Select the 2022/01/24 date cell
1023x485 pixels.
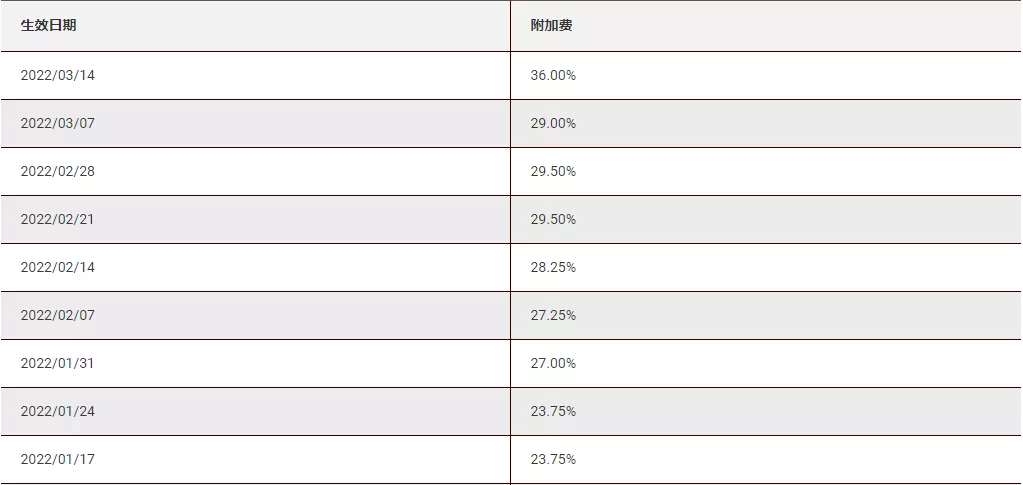(x=58, y=411)
